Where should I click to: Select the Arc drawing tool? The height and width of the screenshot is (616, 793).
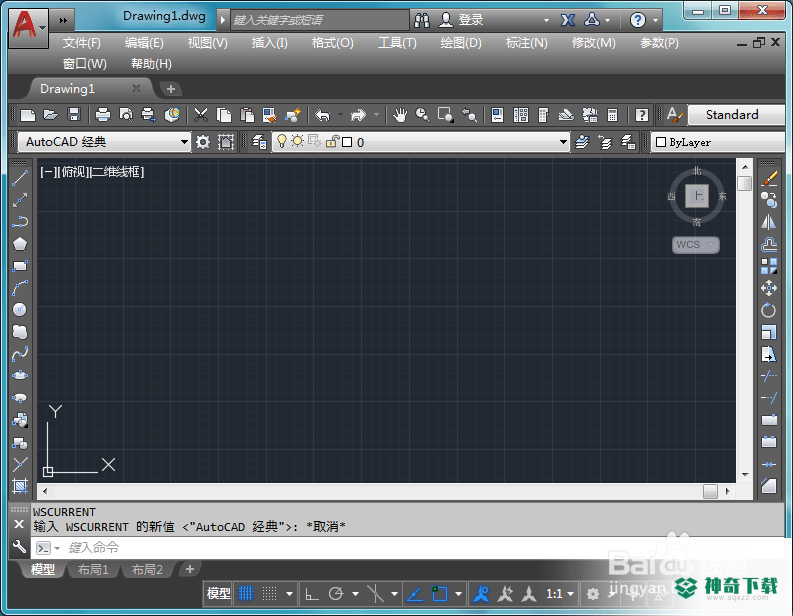(20, 288)
